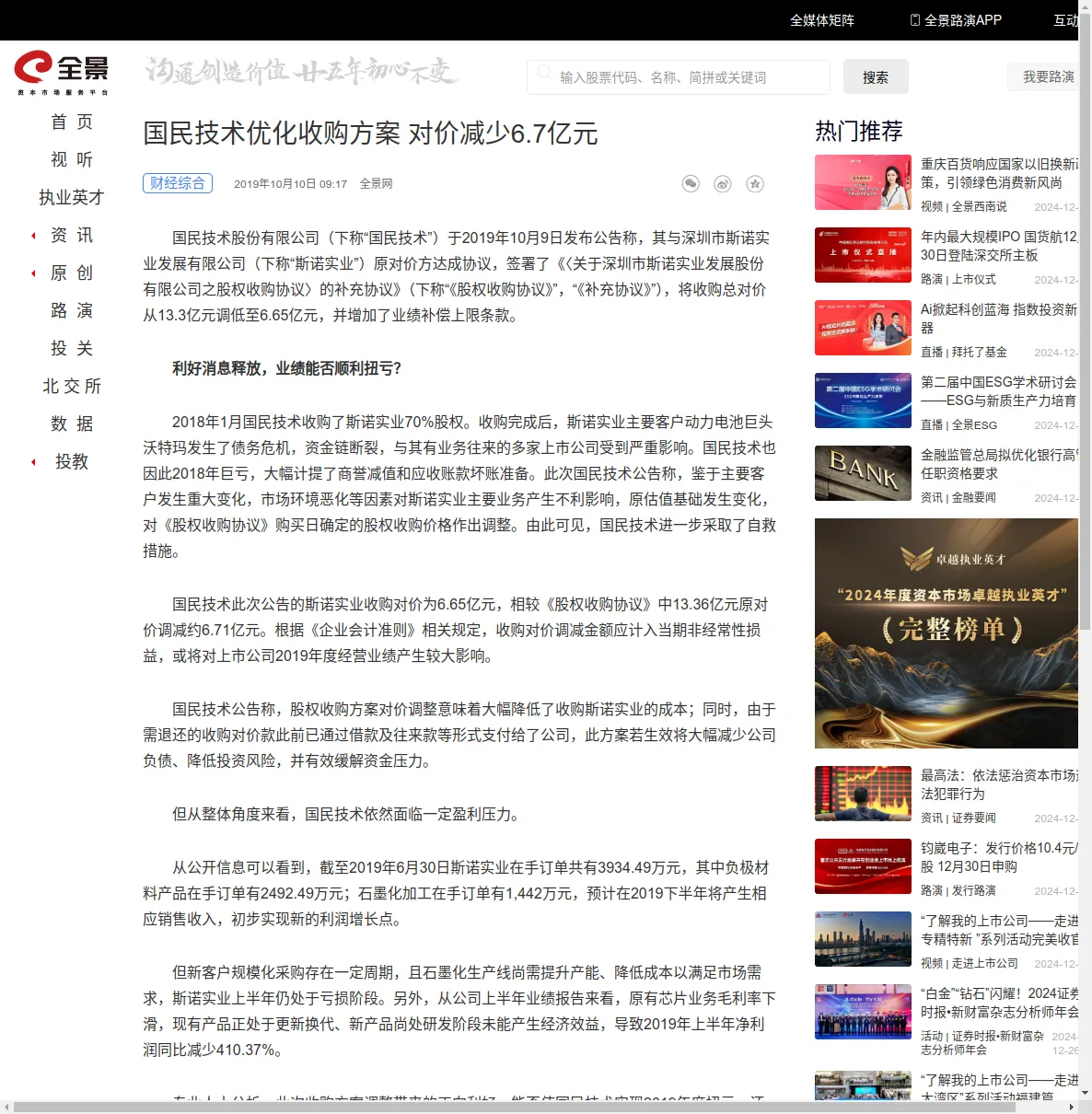Click 视频 | 走进上市公司 label
Image resolution: width=1092 pixels, height=1114 pixels.
pos(969,964)
